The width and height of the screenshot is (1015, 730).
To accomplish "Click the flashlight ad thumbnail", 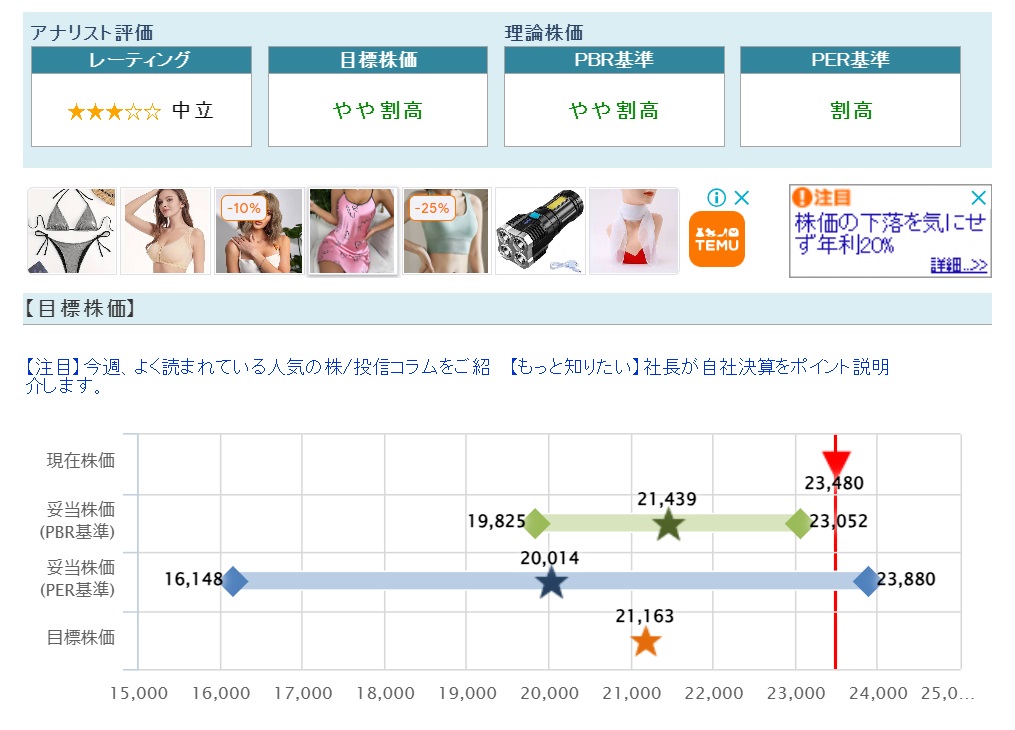I will click(x=540, y=231).
